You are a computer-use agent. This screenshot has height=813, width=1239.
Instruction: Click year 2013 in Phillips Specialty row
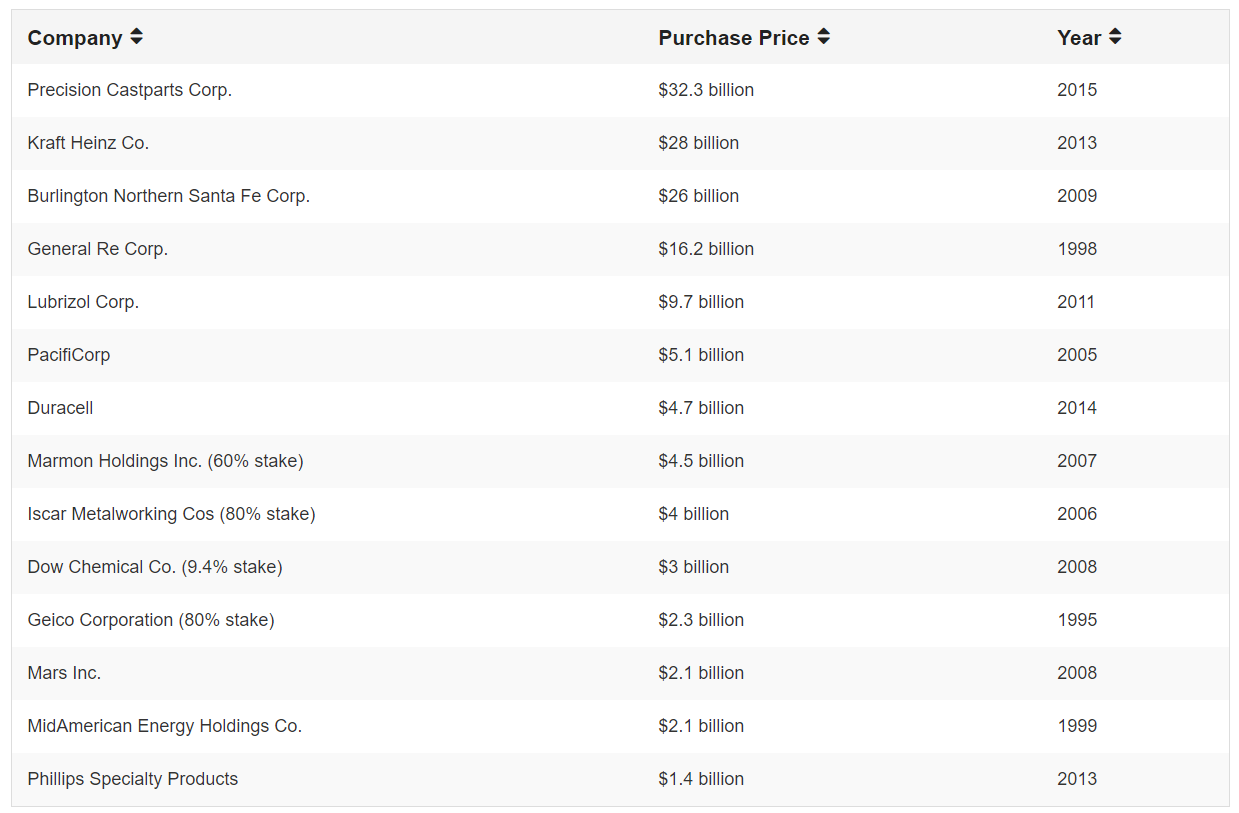pyautogui.click(x=1077, y=779)
